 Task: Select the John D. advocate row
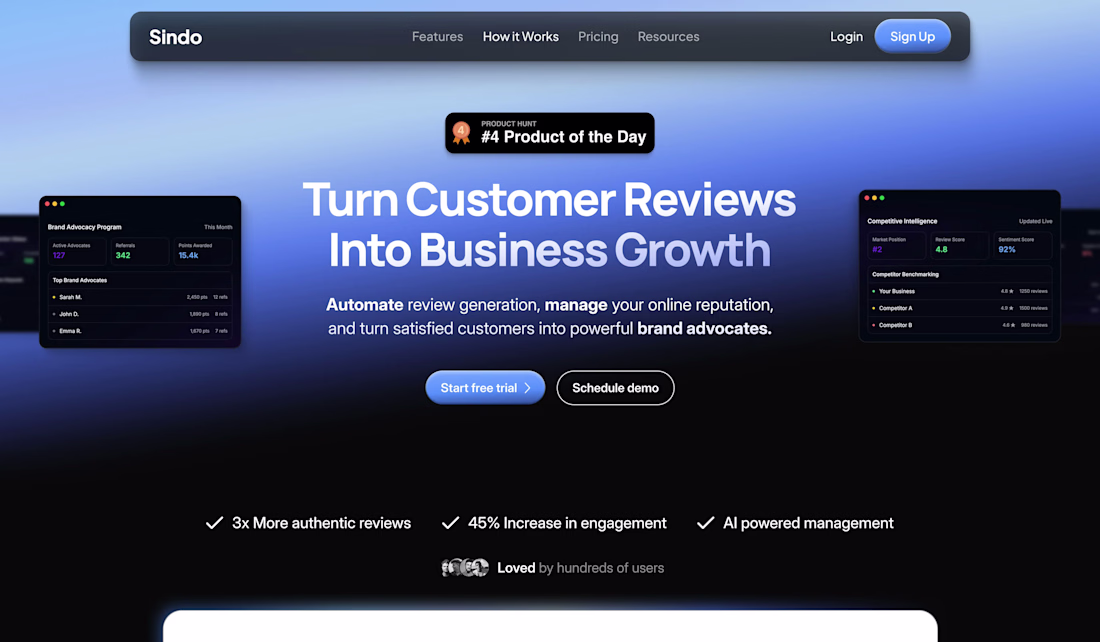coord(140,314)
